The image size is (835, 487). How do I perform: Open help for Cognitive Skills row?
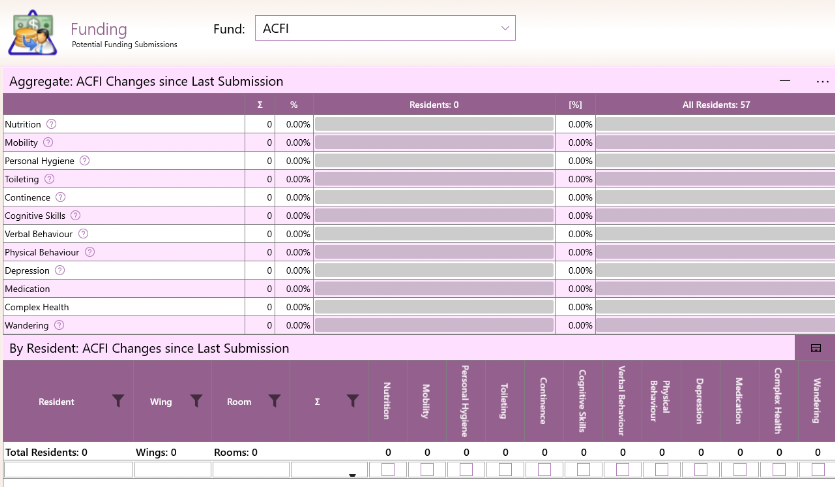point(76,215)
